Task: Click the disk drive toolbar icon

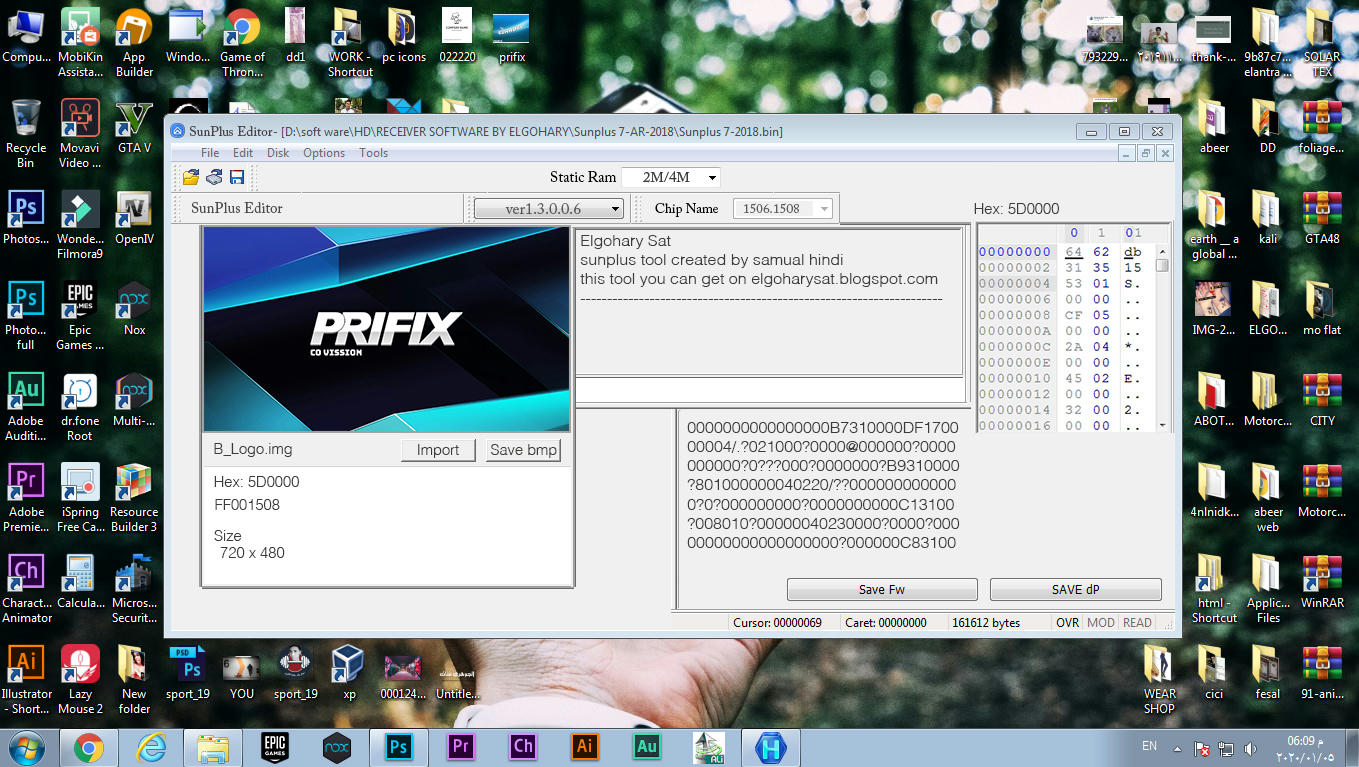Action: point(214,177)
